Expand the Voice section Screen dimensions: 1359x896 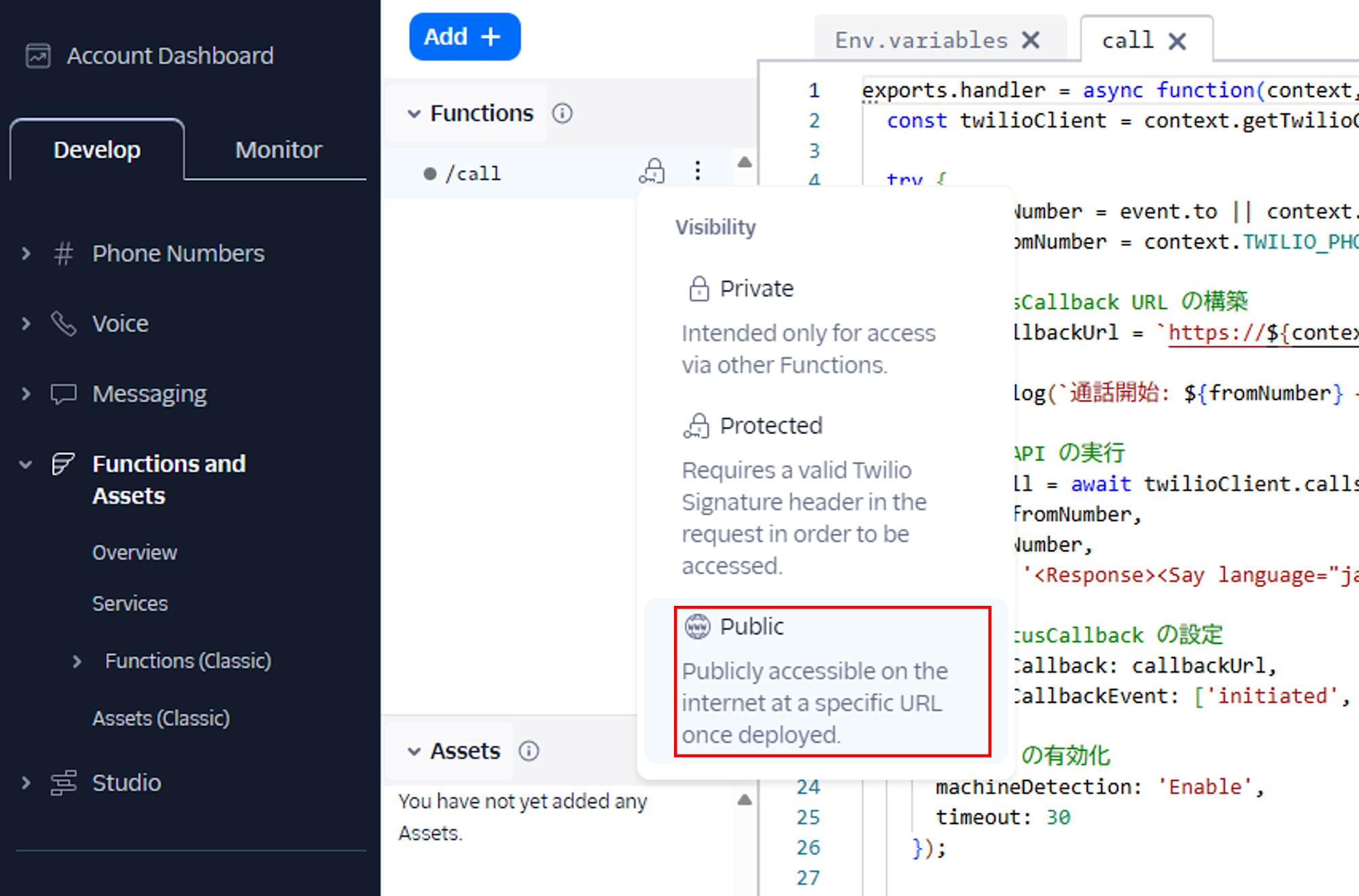[x=26, y=324]
